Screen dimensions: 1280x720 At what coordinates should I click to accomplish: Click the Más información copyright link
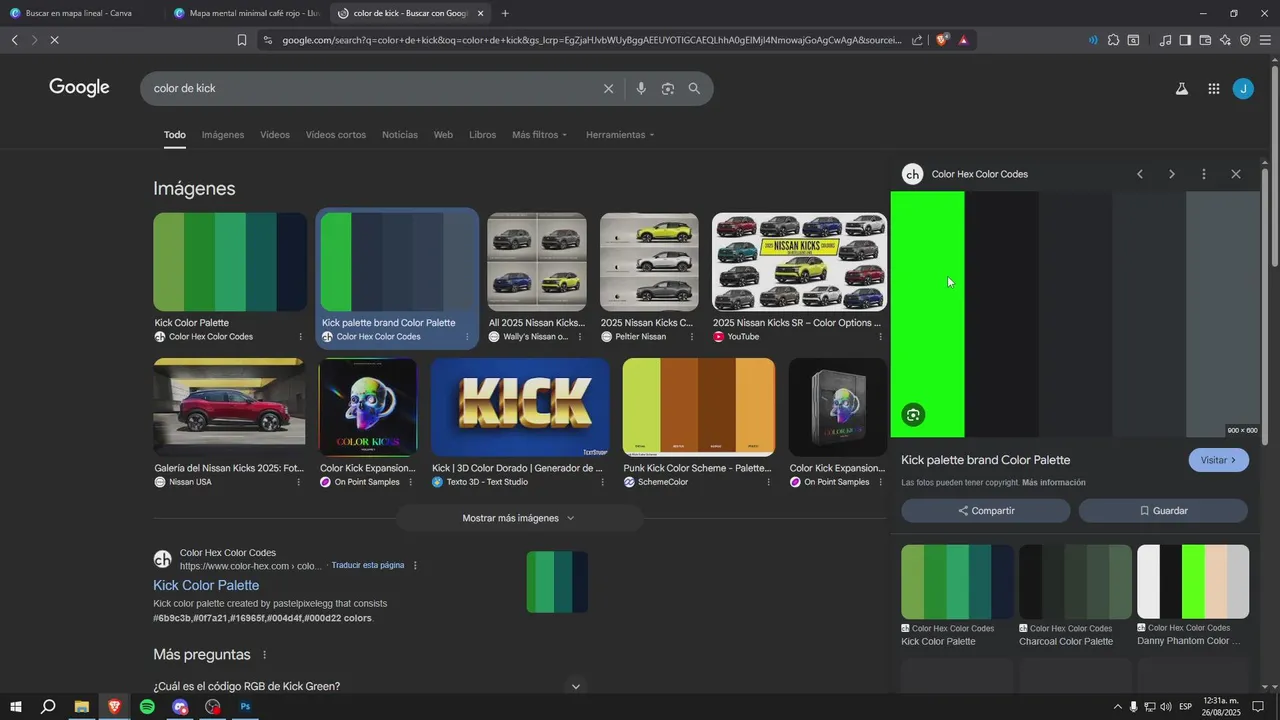coord(1054,483)
